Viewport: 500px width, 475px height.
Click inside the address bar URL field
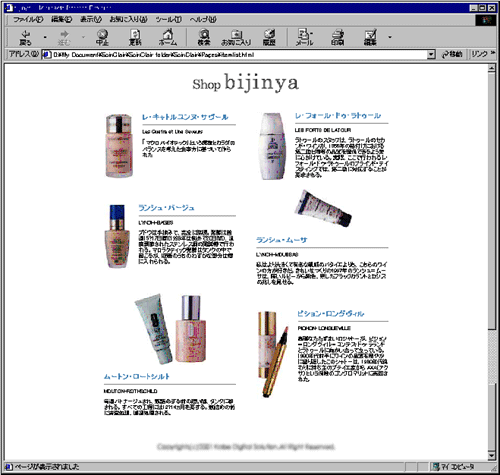[x=238, y=54]
